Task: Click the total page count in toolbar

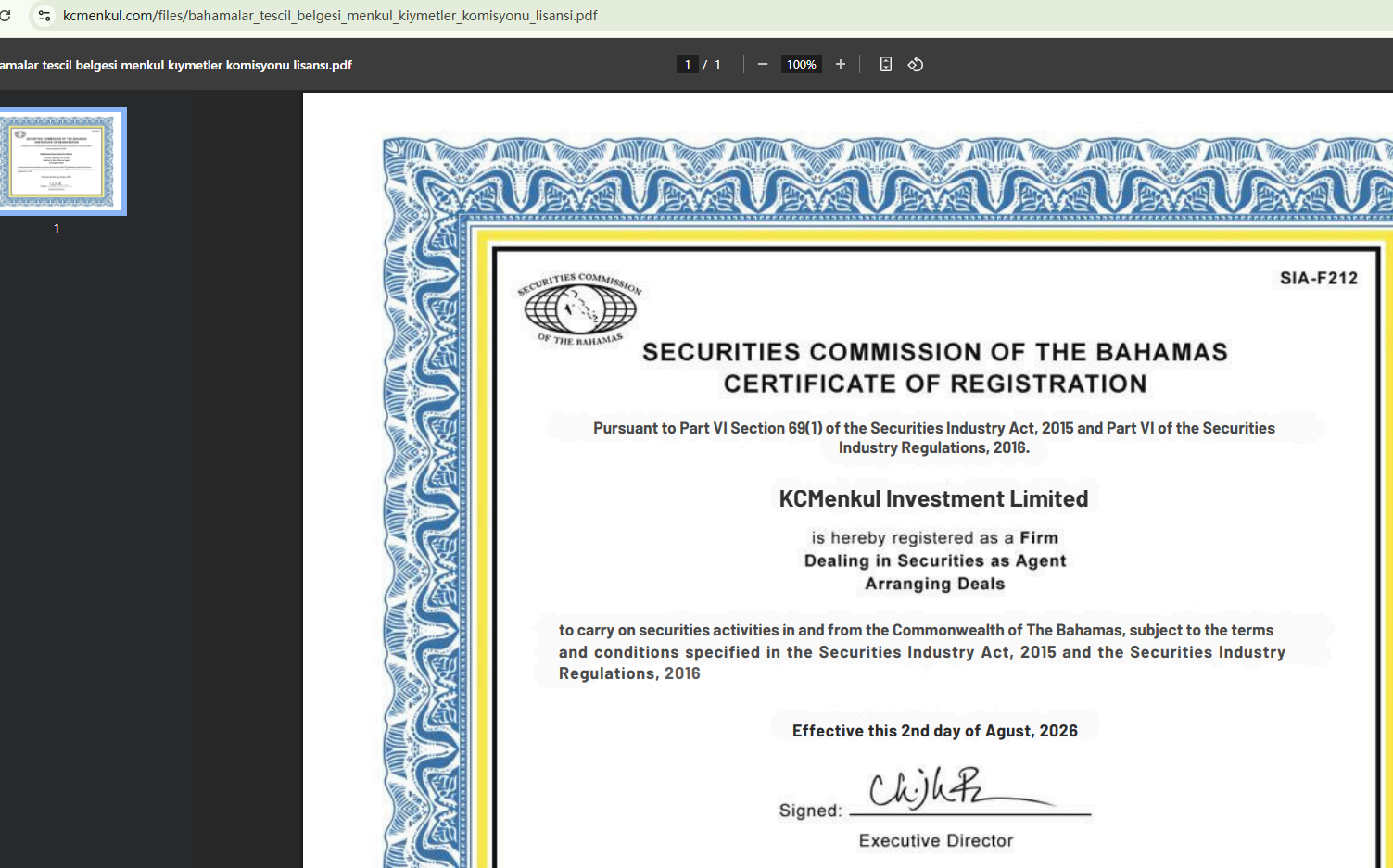Action: pos(717,65)
